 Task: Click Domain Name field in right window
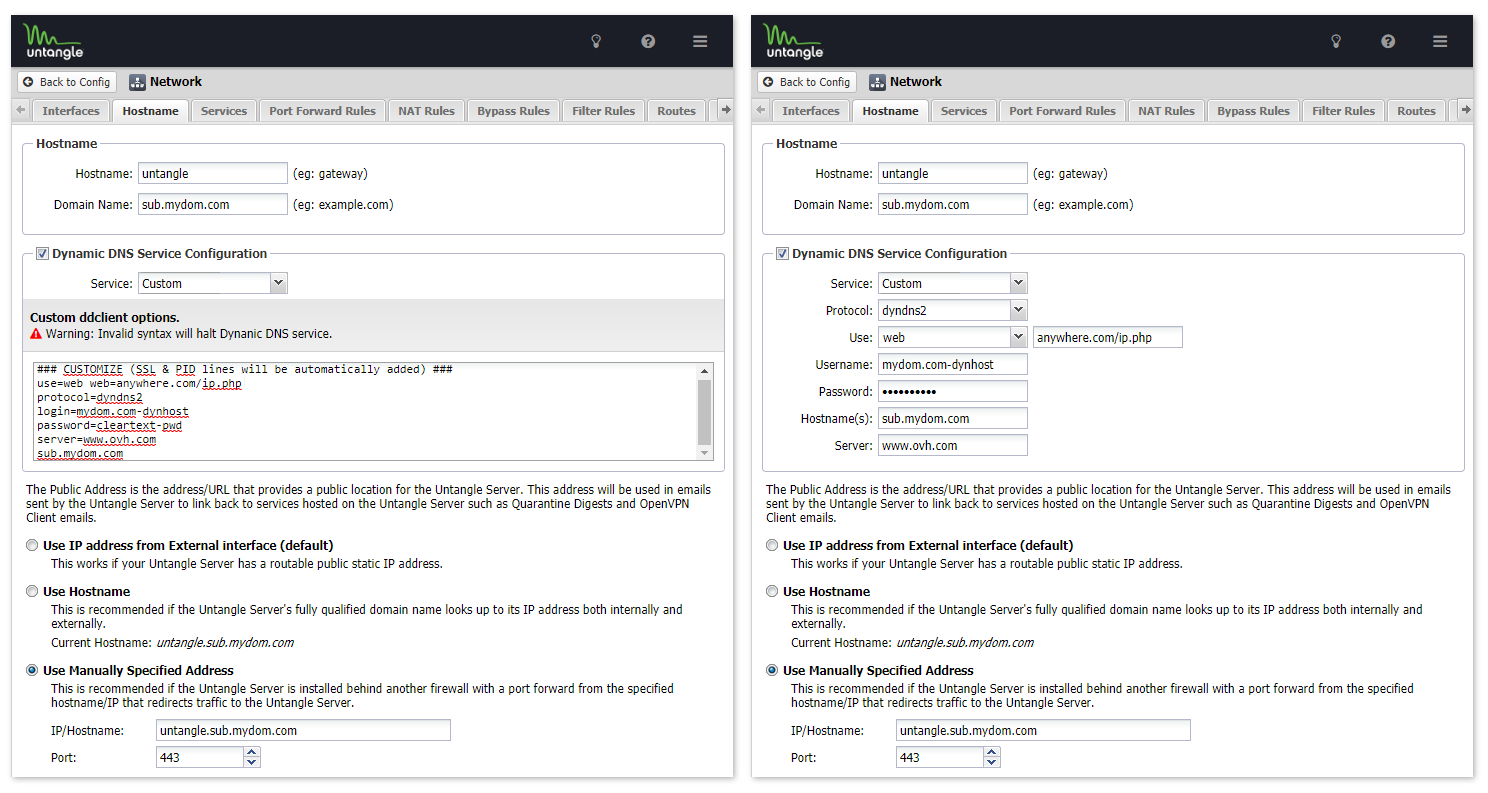953,205
